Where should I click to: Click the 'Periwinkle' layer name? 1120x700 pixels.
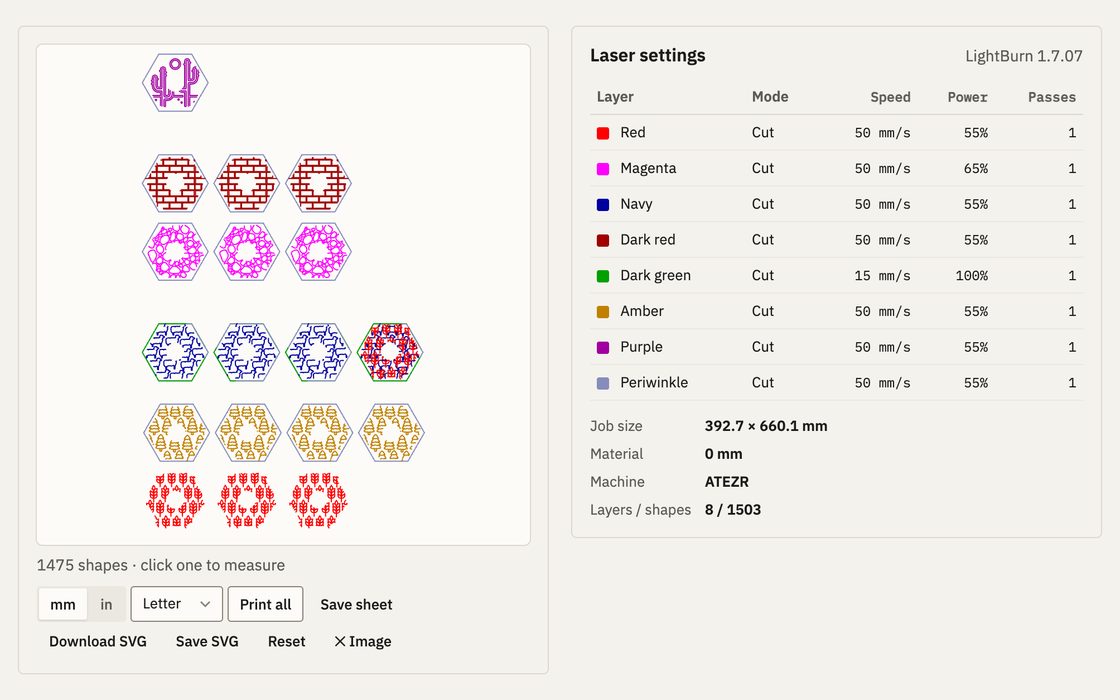[x=654, y=382]
